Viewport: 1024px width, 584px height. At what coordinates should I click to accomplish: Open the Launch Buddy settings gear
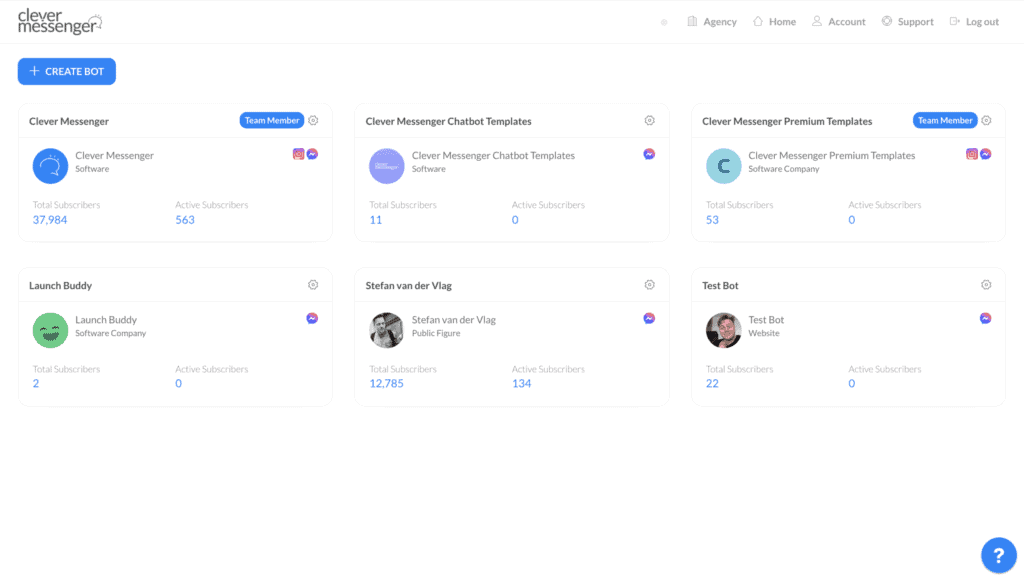point(313,284)
